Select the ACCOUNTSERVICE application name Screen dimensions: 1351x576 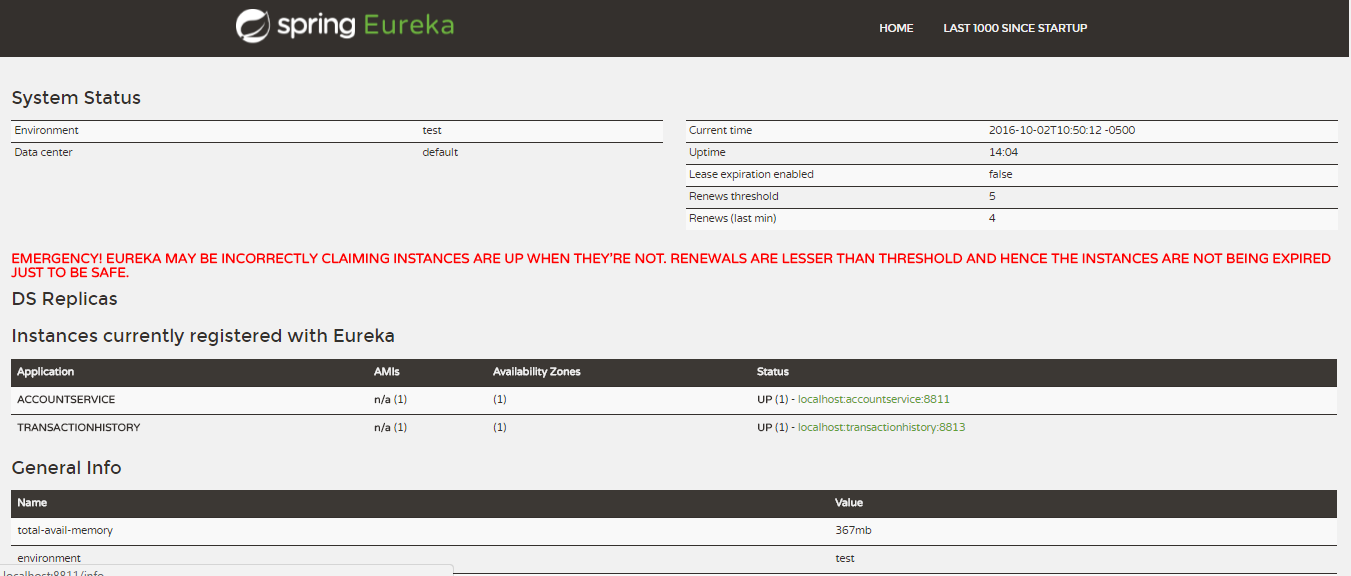pyautogui.click(x=66, y=399)
